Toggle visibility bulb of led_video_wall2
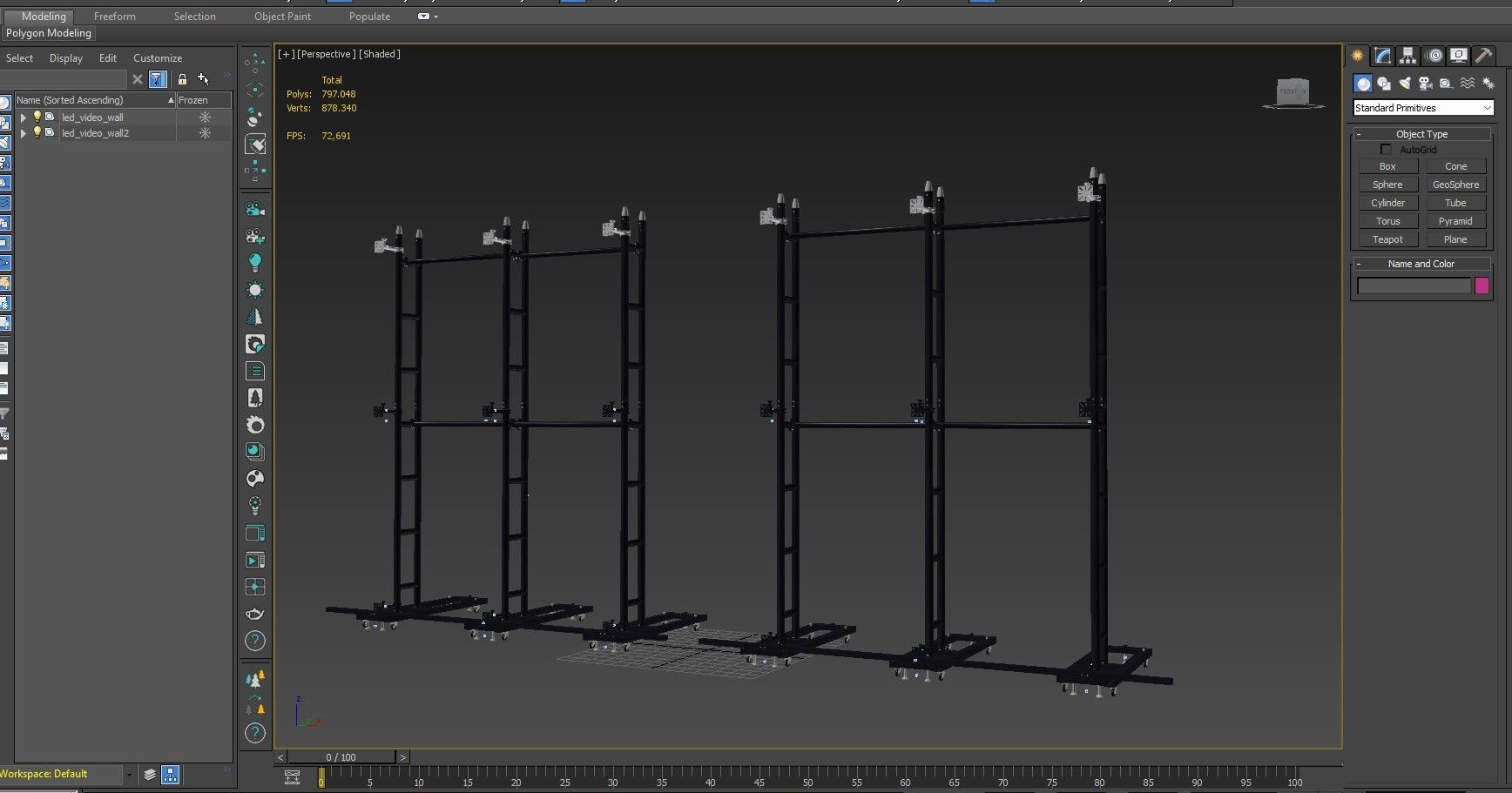The width and height of the screenshot is (1512, 793). (37, 132)
